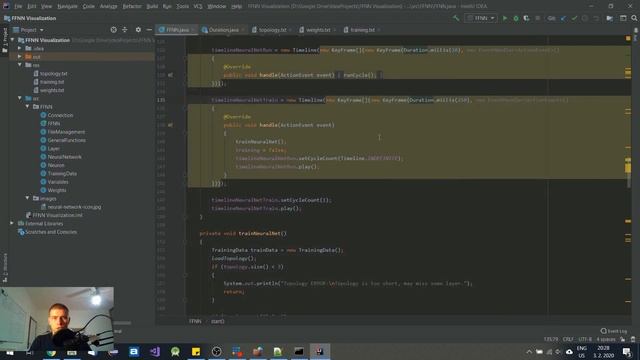The height and width of the screenshot is (360, 640).
Task: Select the Weights class in tree
Action: (x=57, y=190)
